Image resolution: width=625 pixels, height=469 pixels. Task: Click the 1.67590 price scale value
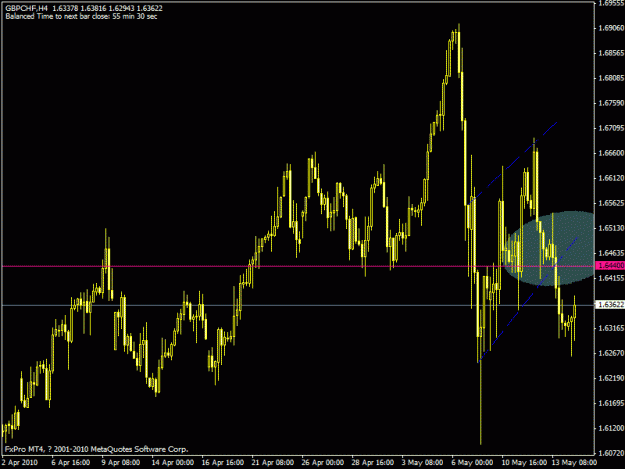(x=611, y=103)
